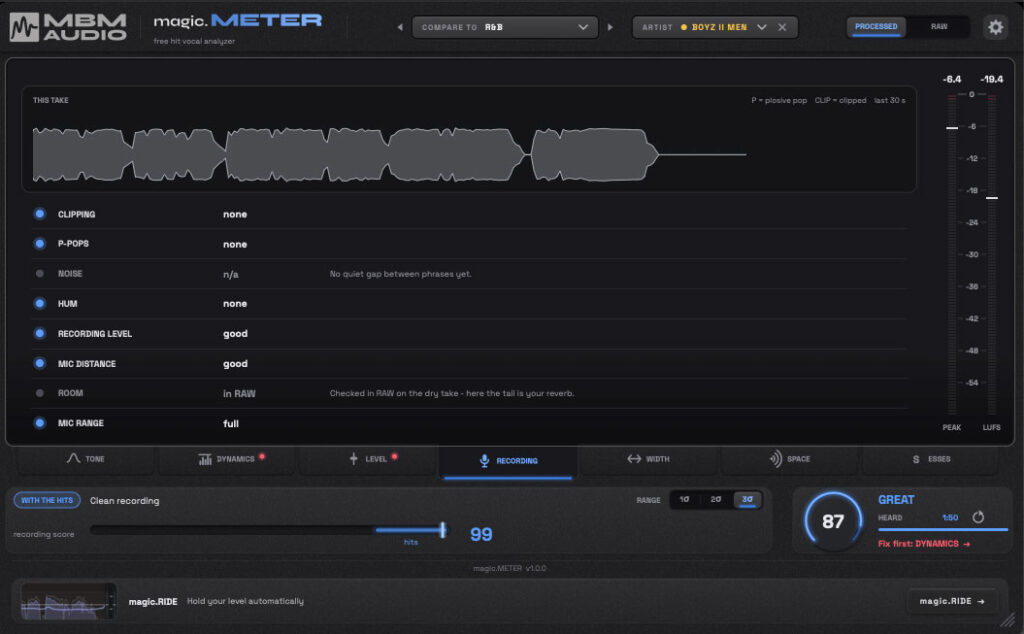This screenshot has height=634, width=1024.
Task: Click the Mic Range indicator dot
Action: (40, 423)
